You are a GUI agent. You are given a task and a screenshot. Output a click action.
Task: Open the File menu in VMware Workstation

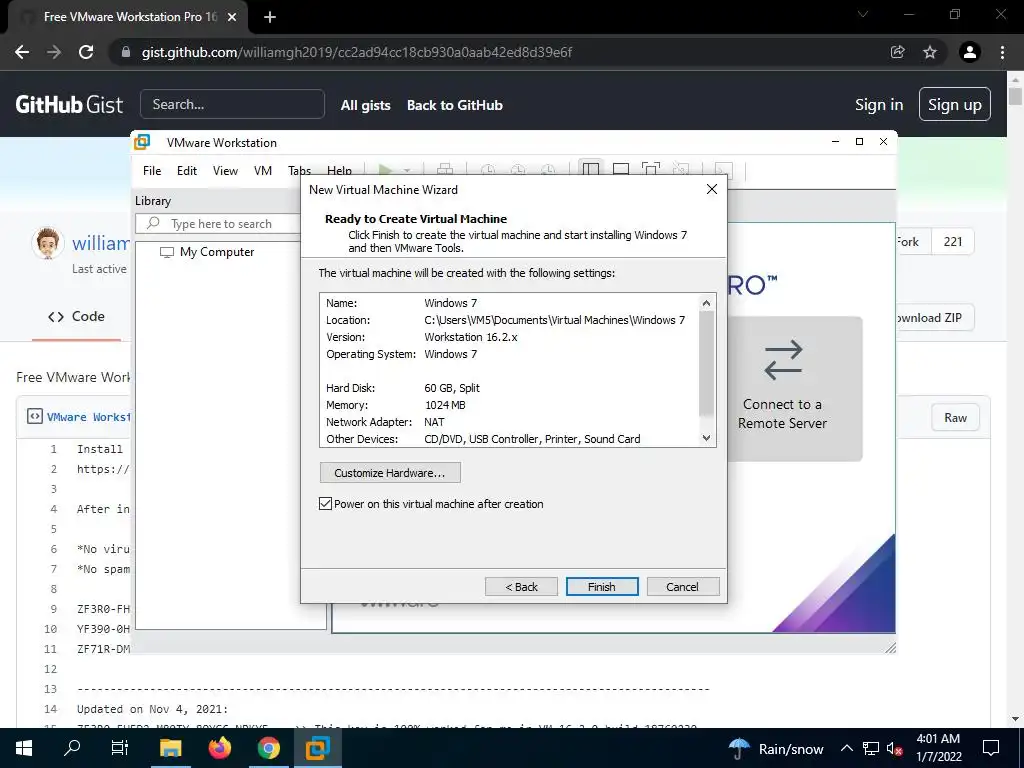[x=152, y=170]
